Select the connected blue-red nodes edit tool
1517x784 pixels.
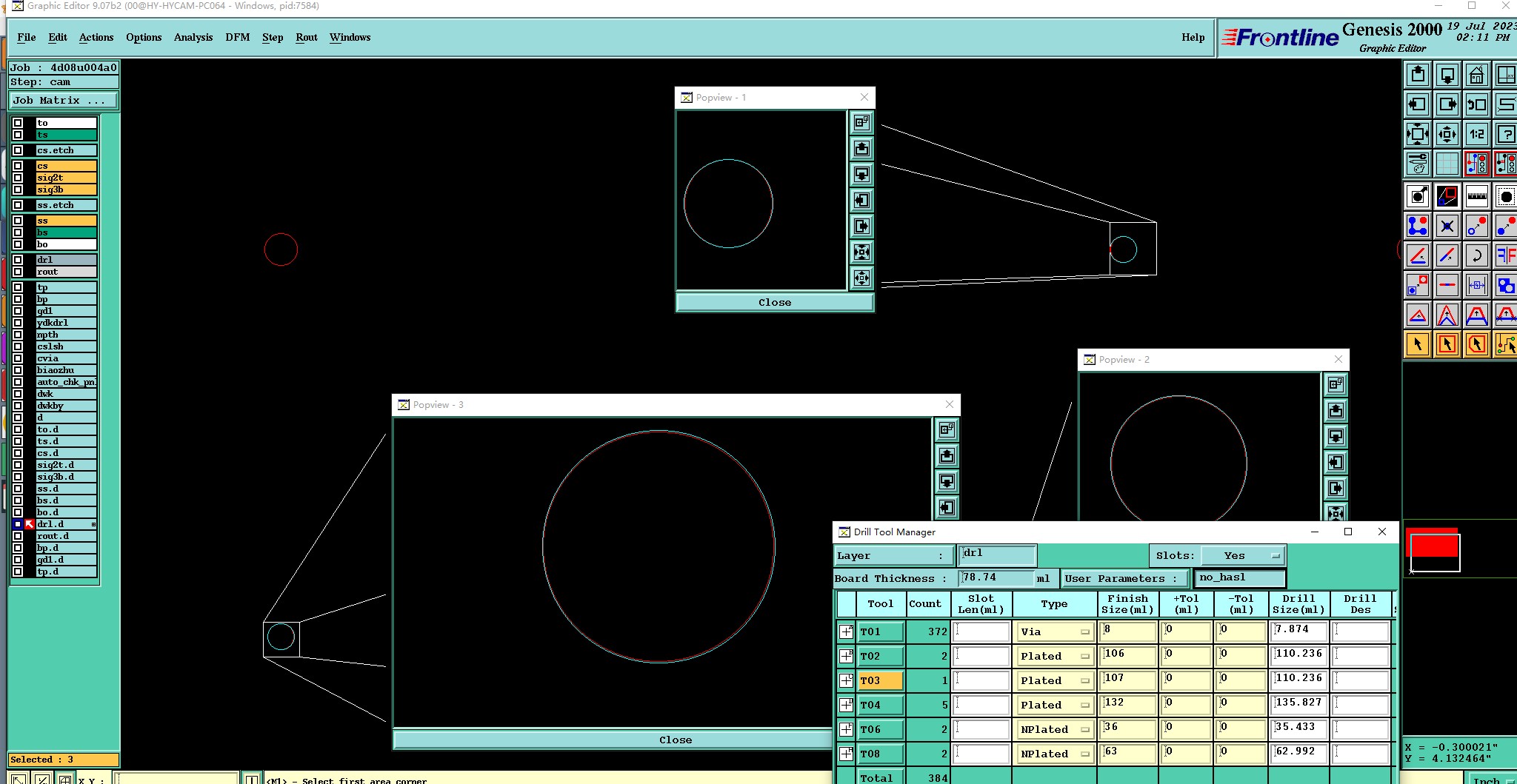1418,226
